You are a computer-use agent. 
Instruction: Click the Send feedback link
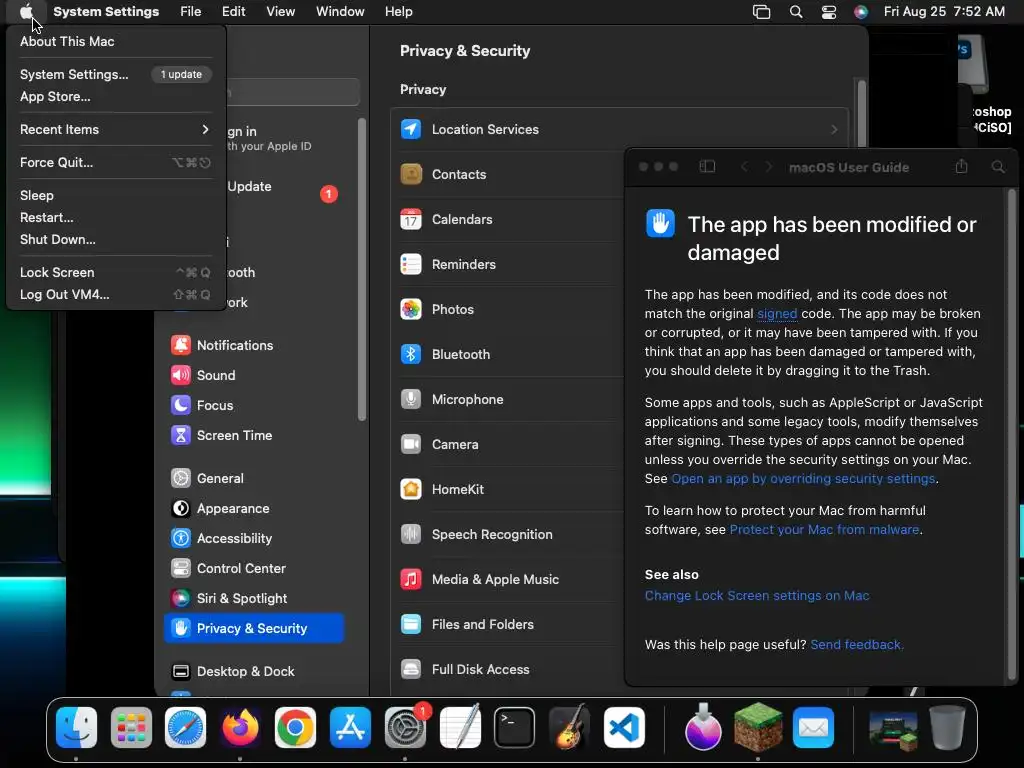pos(857,645)
